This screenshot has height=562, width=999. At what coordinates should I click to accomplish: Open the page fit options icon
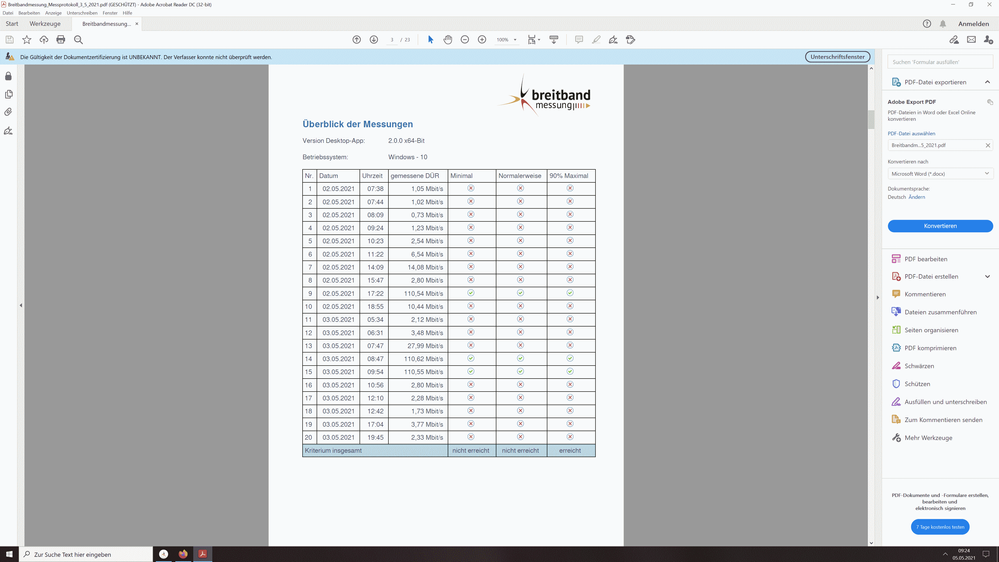[533, 40]
